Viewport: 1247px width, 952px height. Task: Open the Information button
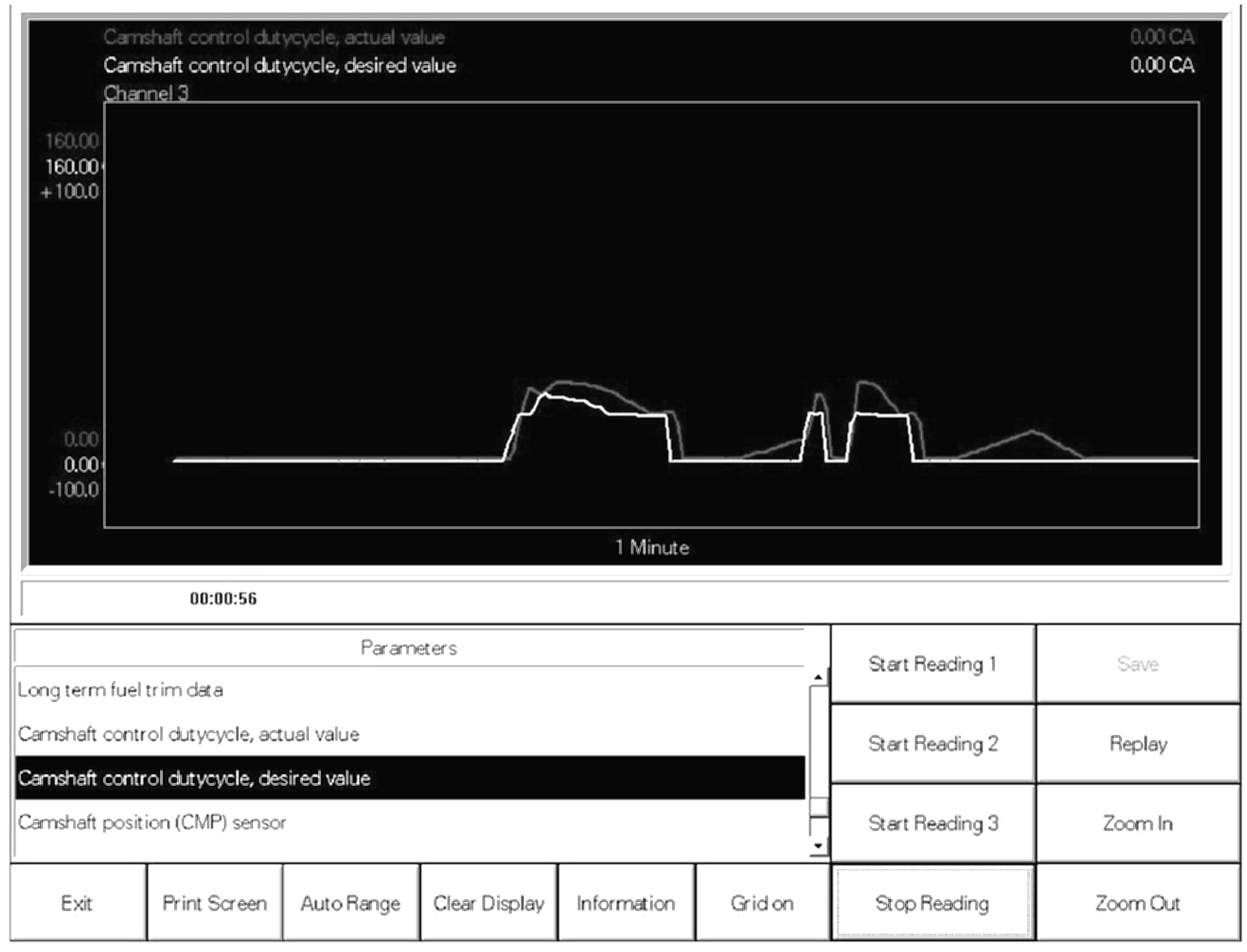(x=625, y=903)
